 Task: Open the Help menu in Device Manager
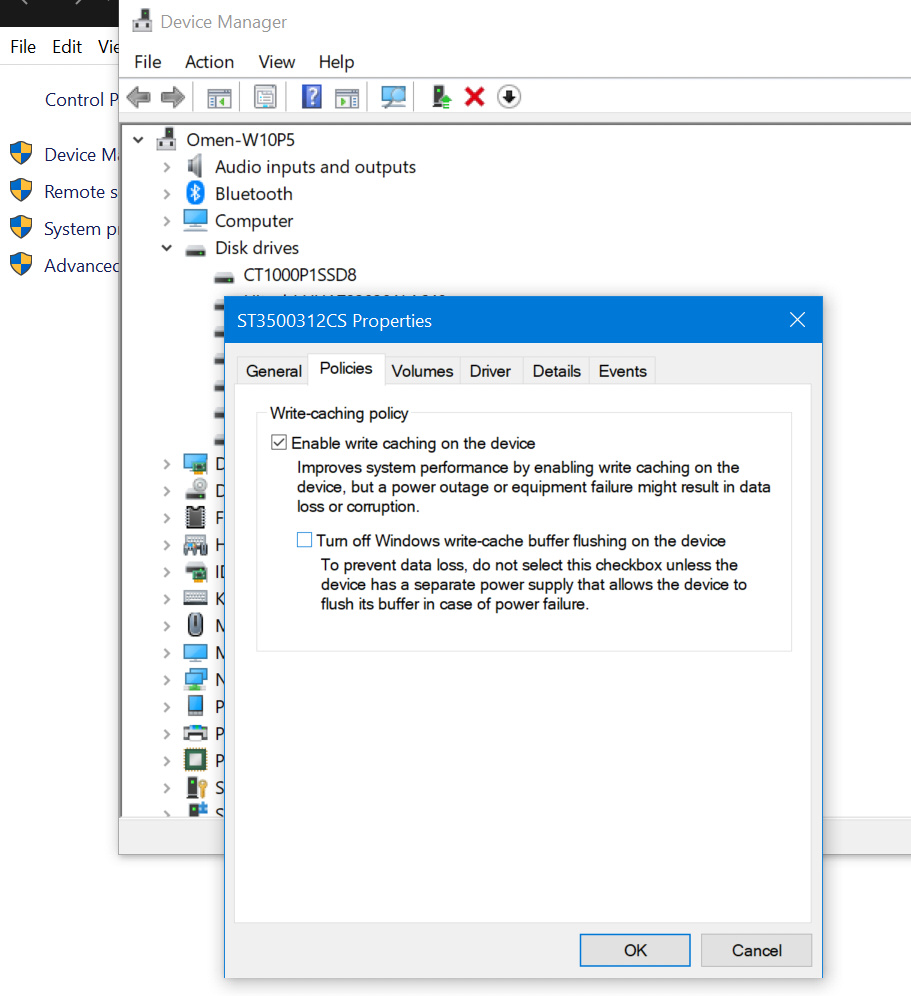[336, 62]
